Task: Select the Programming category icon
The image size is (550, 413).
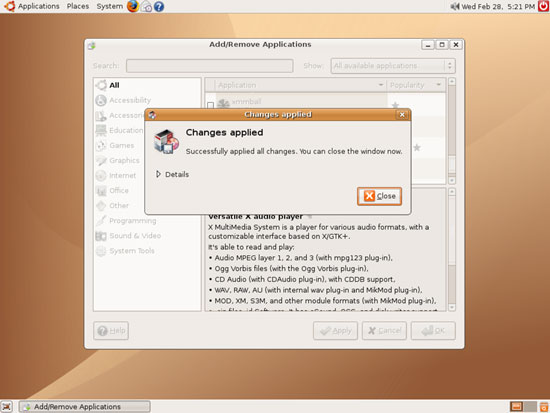Action: coord(101,221)
